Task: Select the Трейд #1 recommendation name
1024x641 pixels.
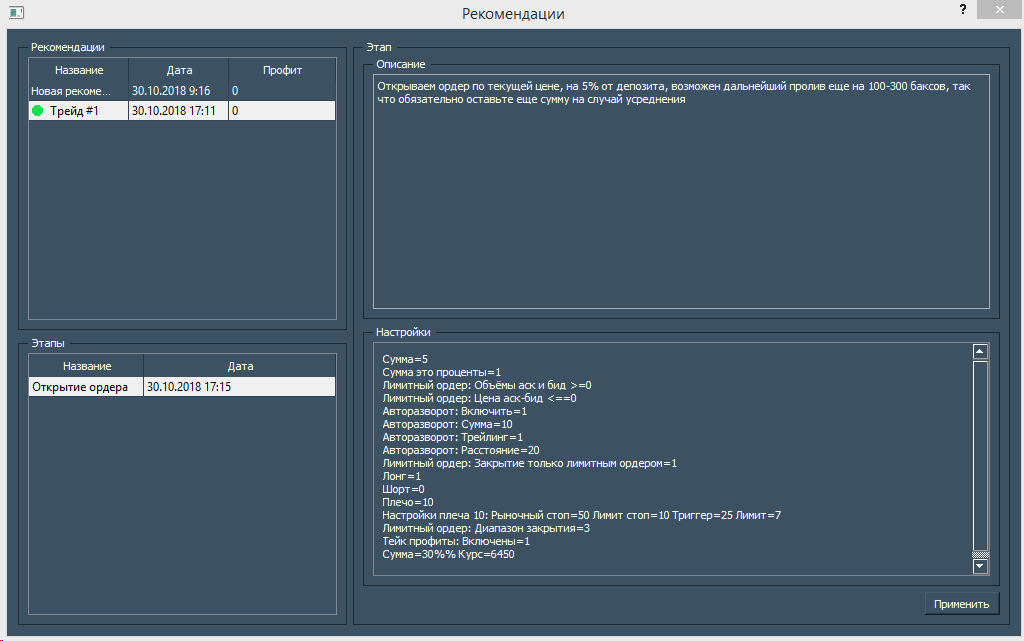Action: pos(75,111)
